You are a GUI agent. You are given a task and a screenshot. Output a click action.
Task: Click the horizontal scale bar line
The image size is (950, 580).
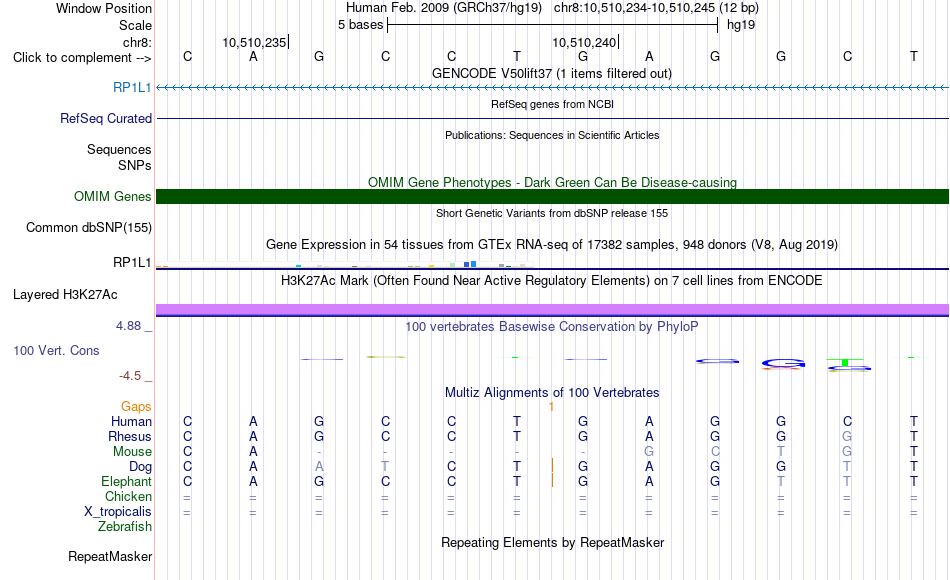(553, 25)
